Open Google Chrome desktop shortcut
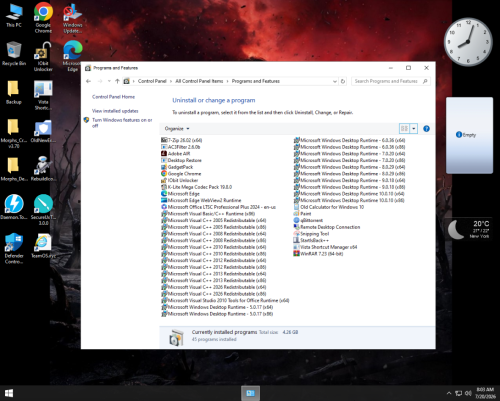This screenshot has width=500, height=401. tap(43, 17)
